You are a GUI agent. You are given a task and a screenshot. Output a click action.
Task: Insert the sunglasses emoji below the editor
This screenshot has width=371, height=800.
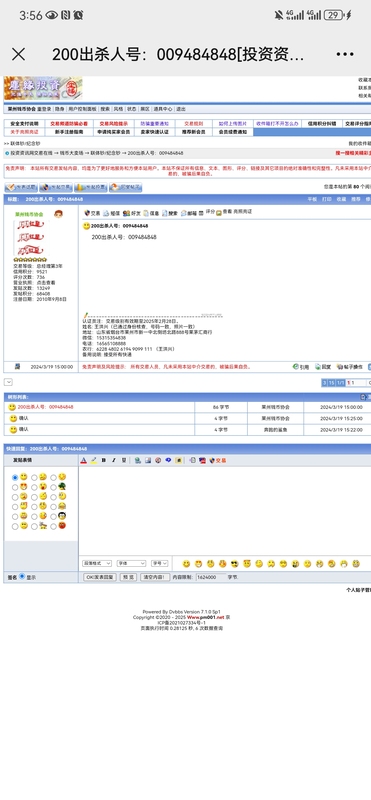click(x=235, y=564)
